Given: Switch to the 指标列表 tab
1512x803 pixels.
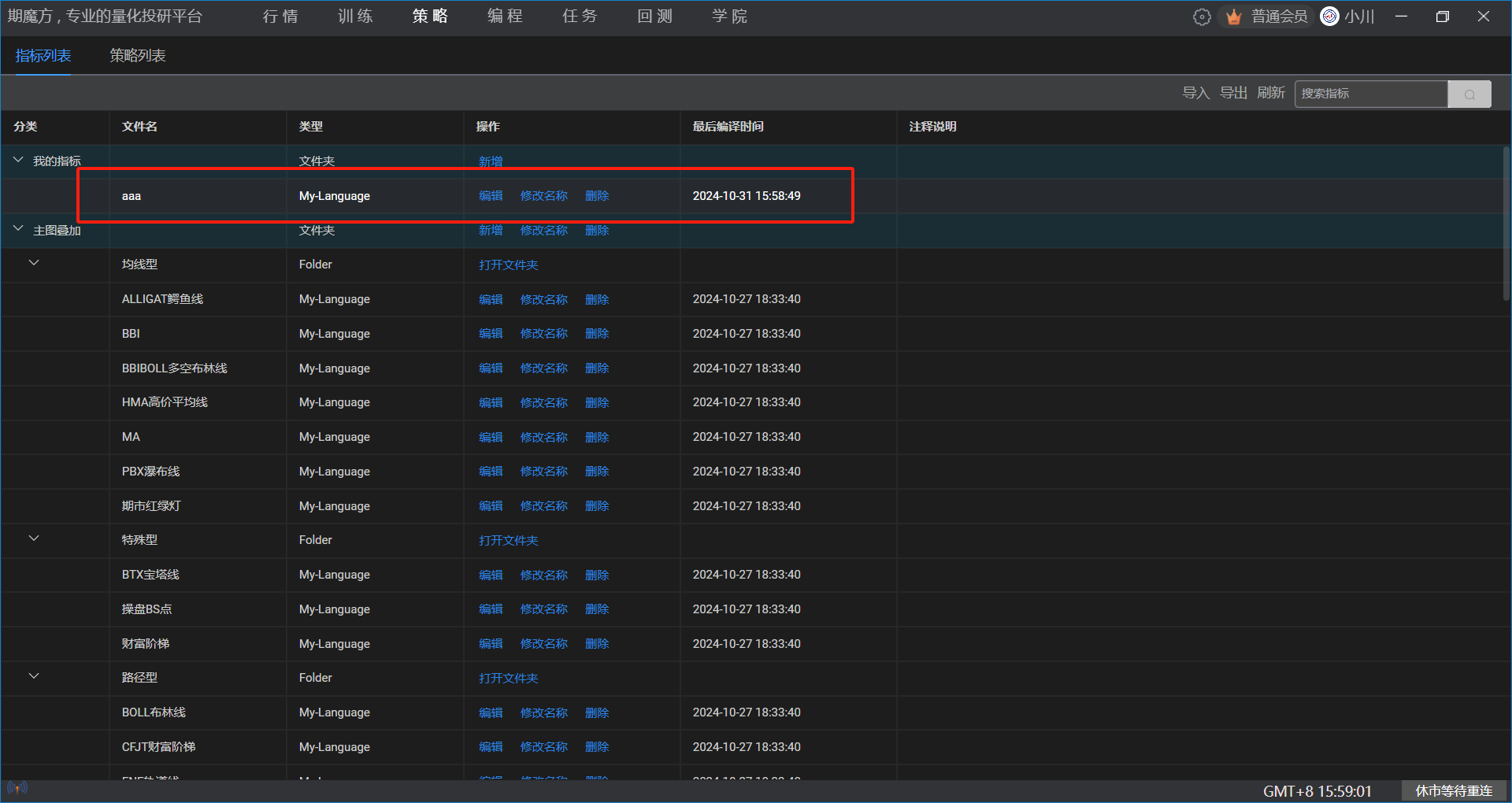Looking at the screenshot, I should pyautogui.click(x=43, y=56).
